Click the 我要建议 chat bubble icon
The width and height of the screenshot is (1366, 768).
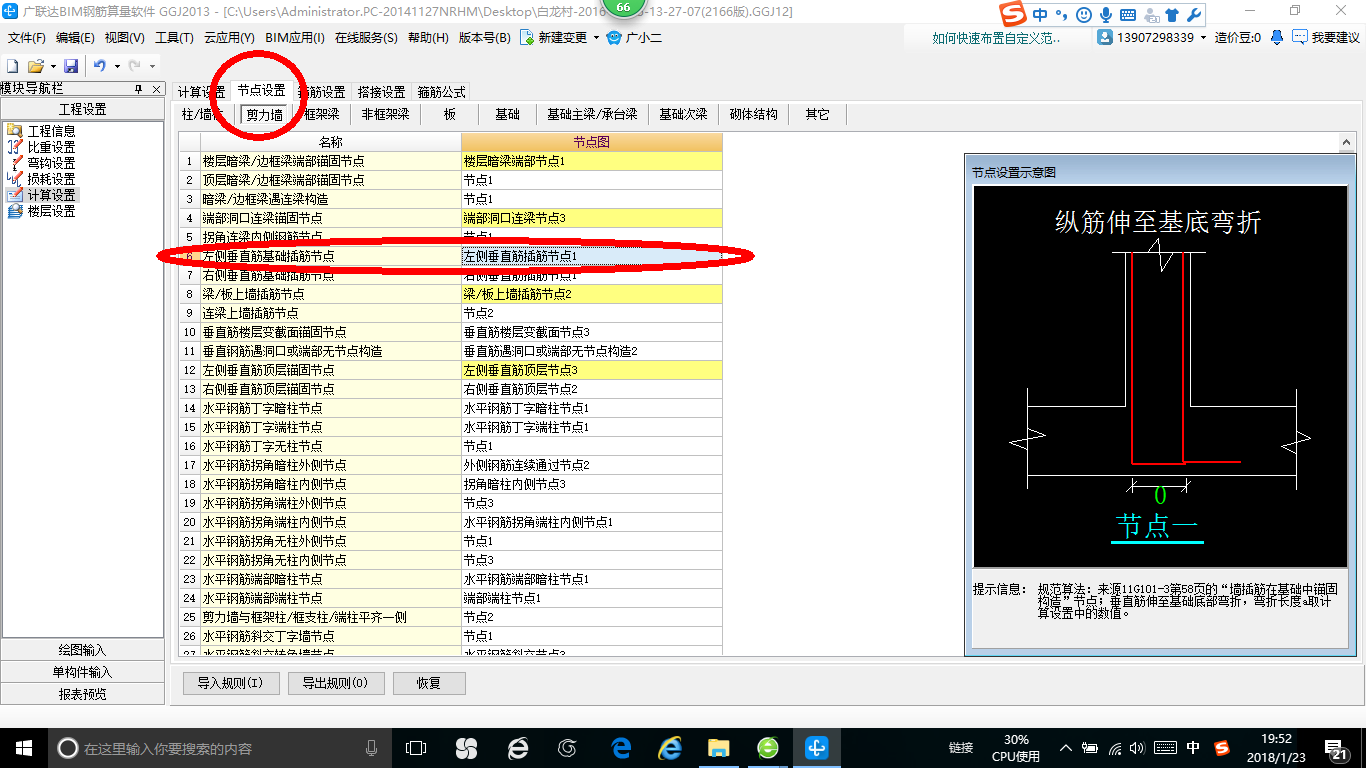click(x=1300, y=38)
